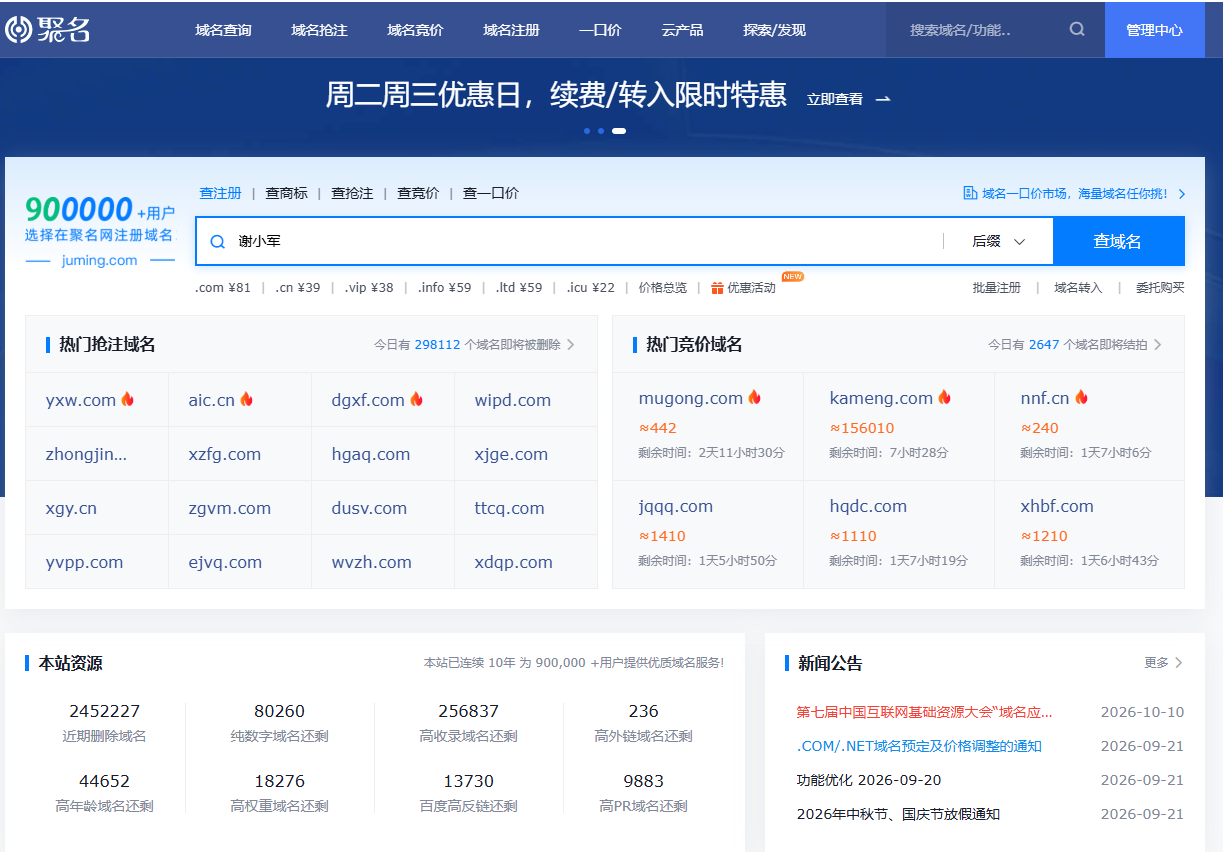This screenshot has width=1223, height=852.
Task: Click the gift icon beside 优惠活动
Action: (717, 288)
